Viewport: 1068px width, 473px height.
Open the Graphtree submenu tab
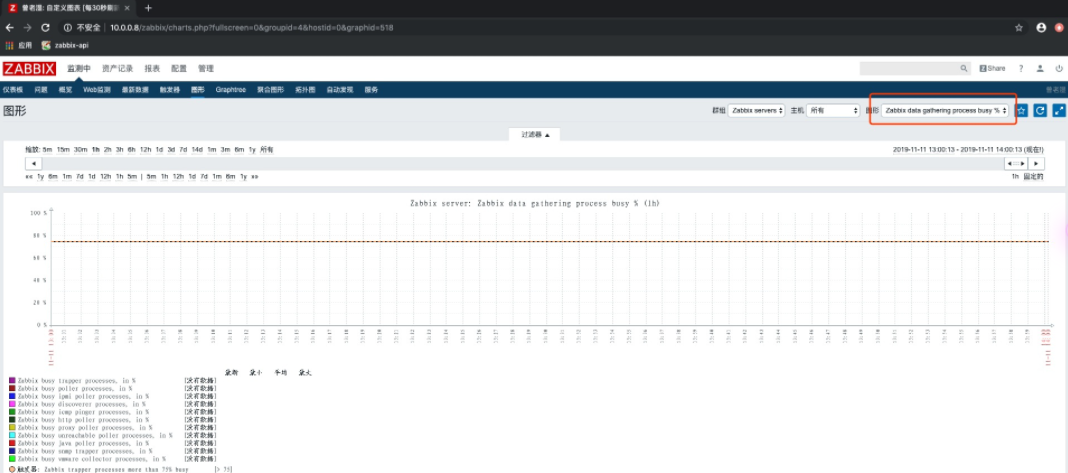click(230, 90)
